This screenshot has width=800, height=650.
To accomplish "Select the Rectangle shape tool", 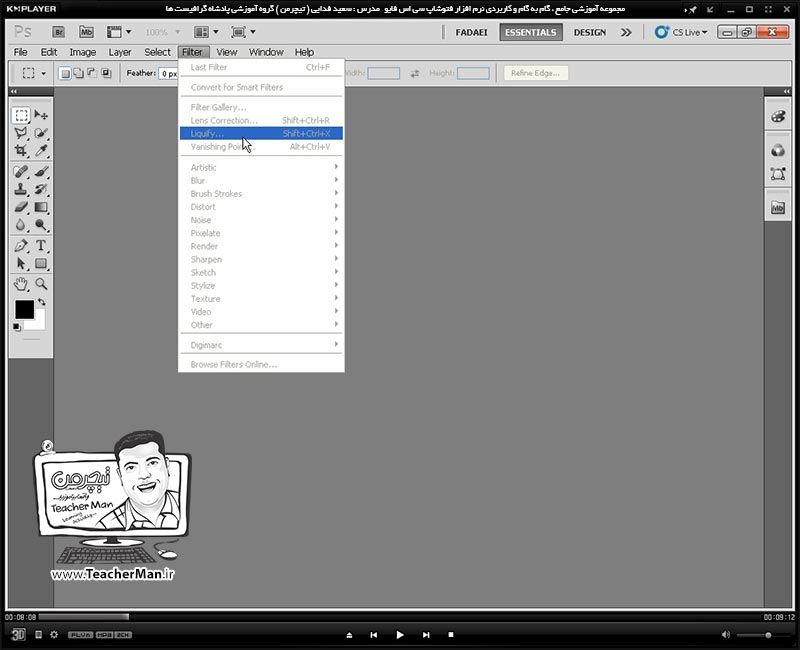I will [41, 263].
